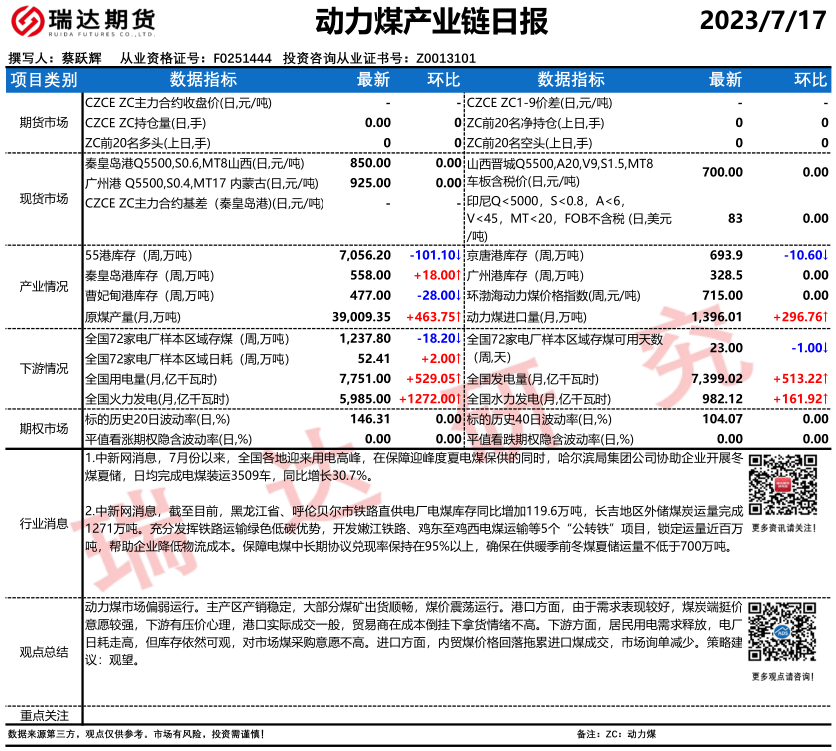Click the report title 动力煤产业链日报
The width and height of the screenshot is (836, 751).
[417, 21]
